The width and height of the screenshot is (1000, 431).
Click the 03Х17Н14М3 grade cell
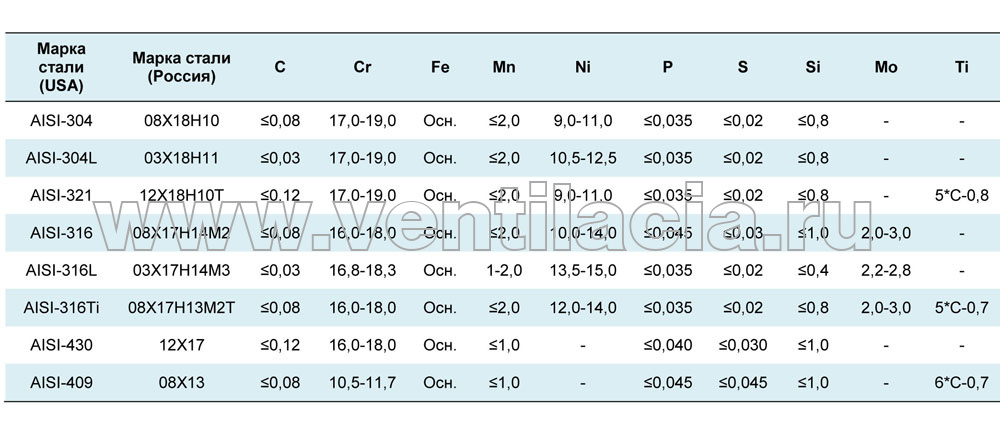(x=182, y=270)
